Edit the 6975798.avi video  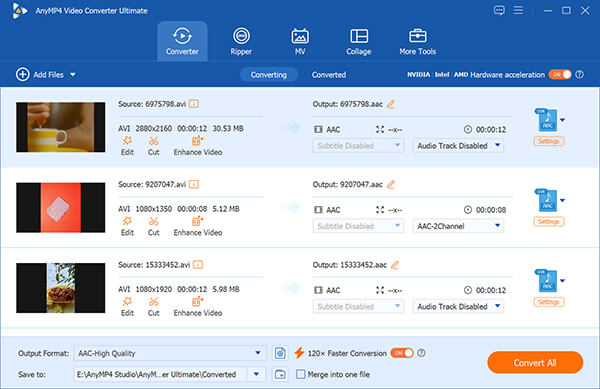click(x=127, y=146)
